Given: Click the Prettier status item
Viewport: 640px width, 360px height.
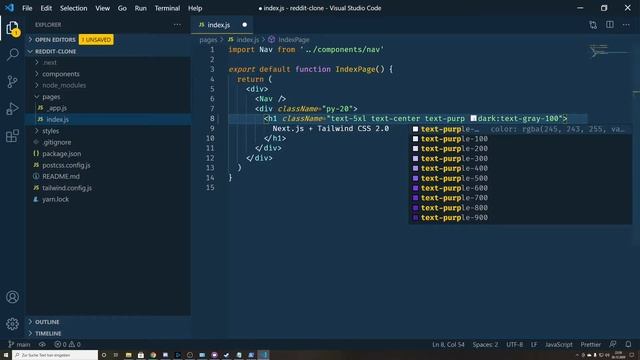Looking at the screenshot, I should tap(591, 344).
